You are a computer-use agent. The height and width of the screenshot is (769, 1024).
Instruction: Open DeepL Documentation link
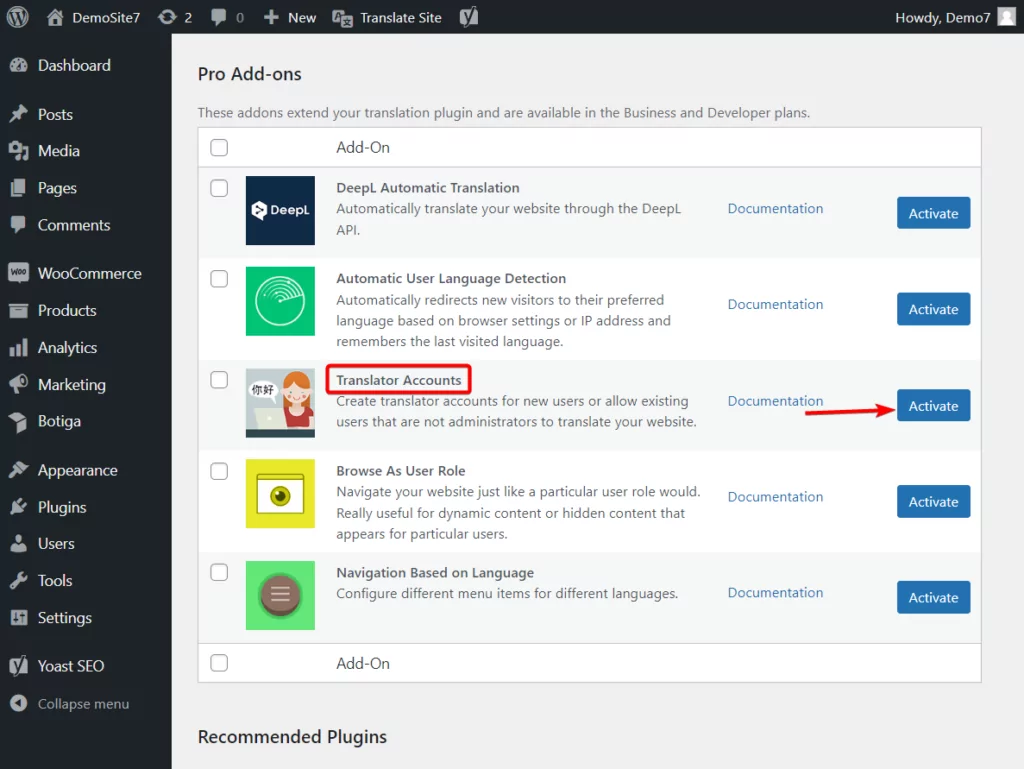click(x=775, y=209)
